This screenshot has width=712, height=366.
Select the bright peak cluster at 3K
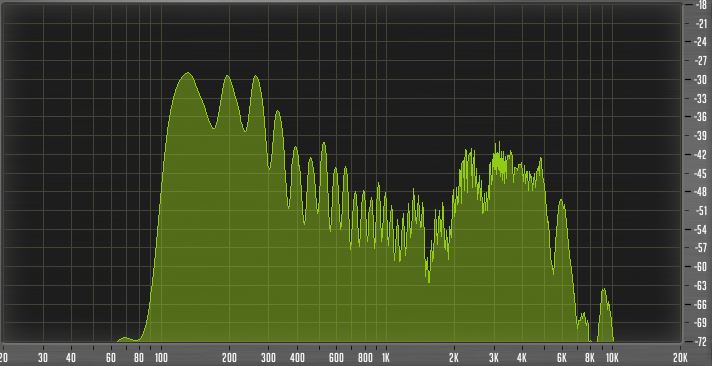(499, 159)
